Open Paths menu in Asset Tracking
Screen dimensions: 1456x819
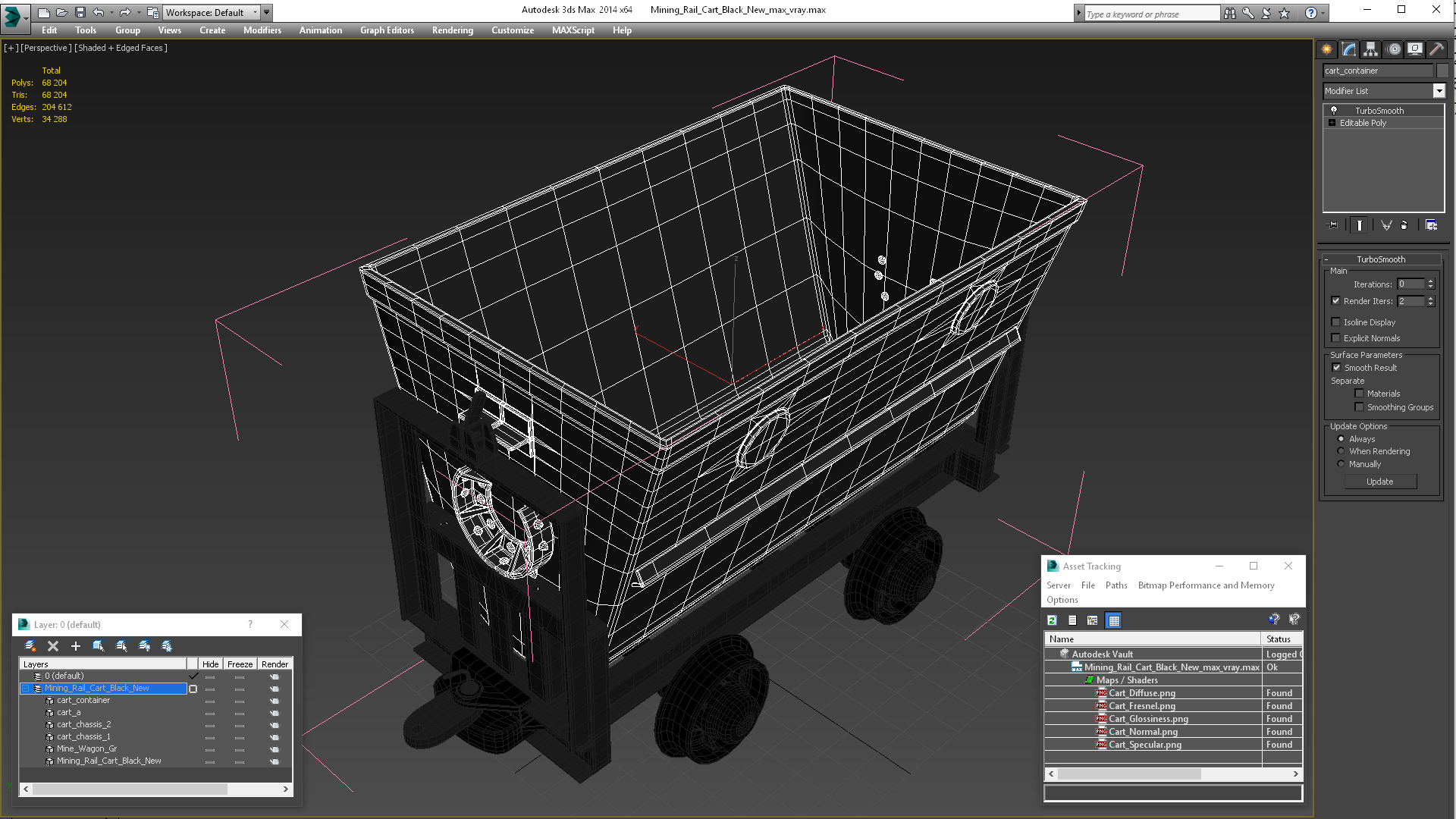click(x=1116, y=585)
